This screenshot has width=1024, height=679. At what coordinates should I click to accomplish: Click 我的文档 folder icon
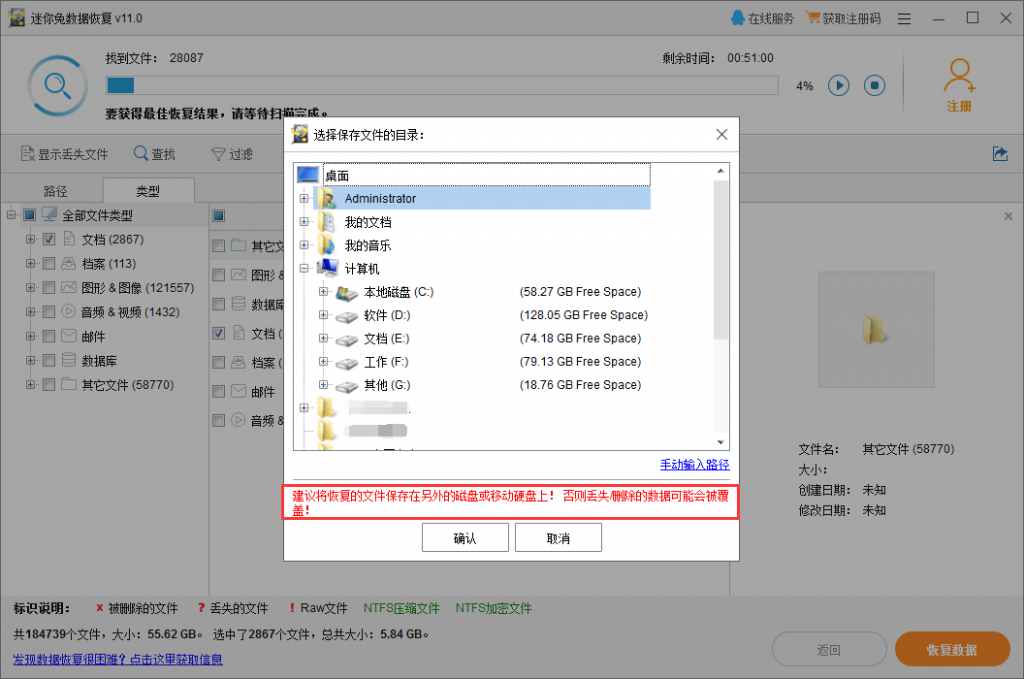click(328, 222)
